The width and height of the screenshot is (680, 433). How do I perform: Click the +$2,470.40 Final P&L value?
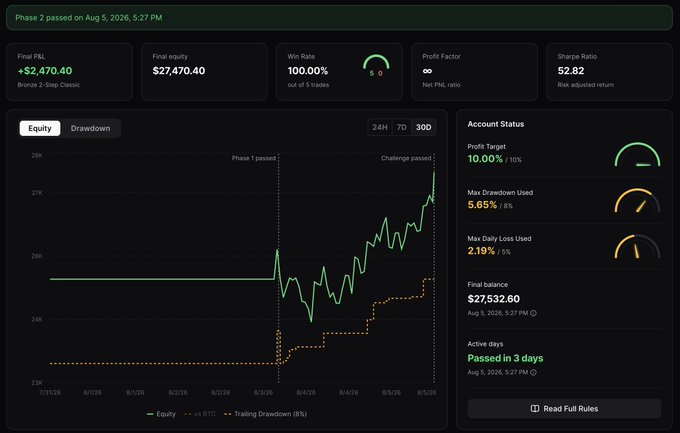click(x=45, y=71)
